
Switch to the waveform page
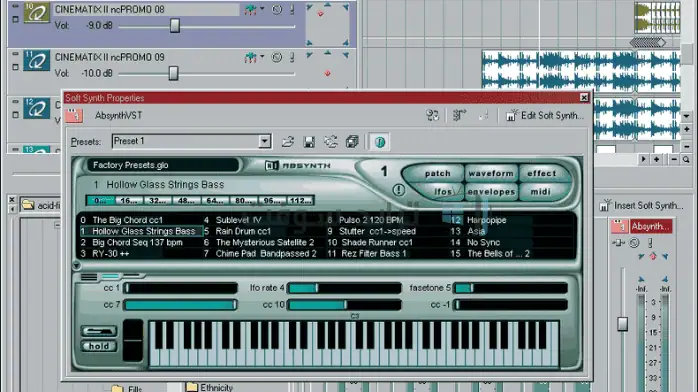(x=491, y=174)
